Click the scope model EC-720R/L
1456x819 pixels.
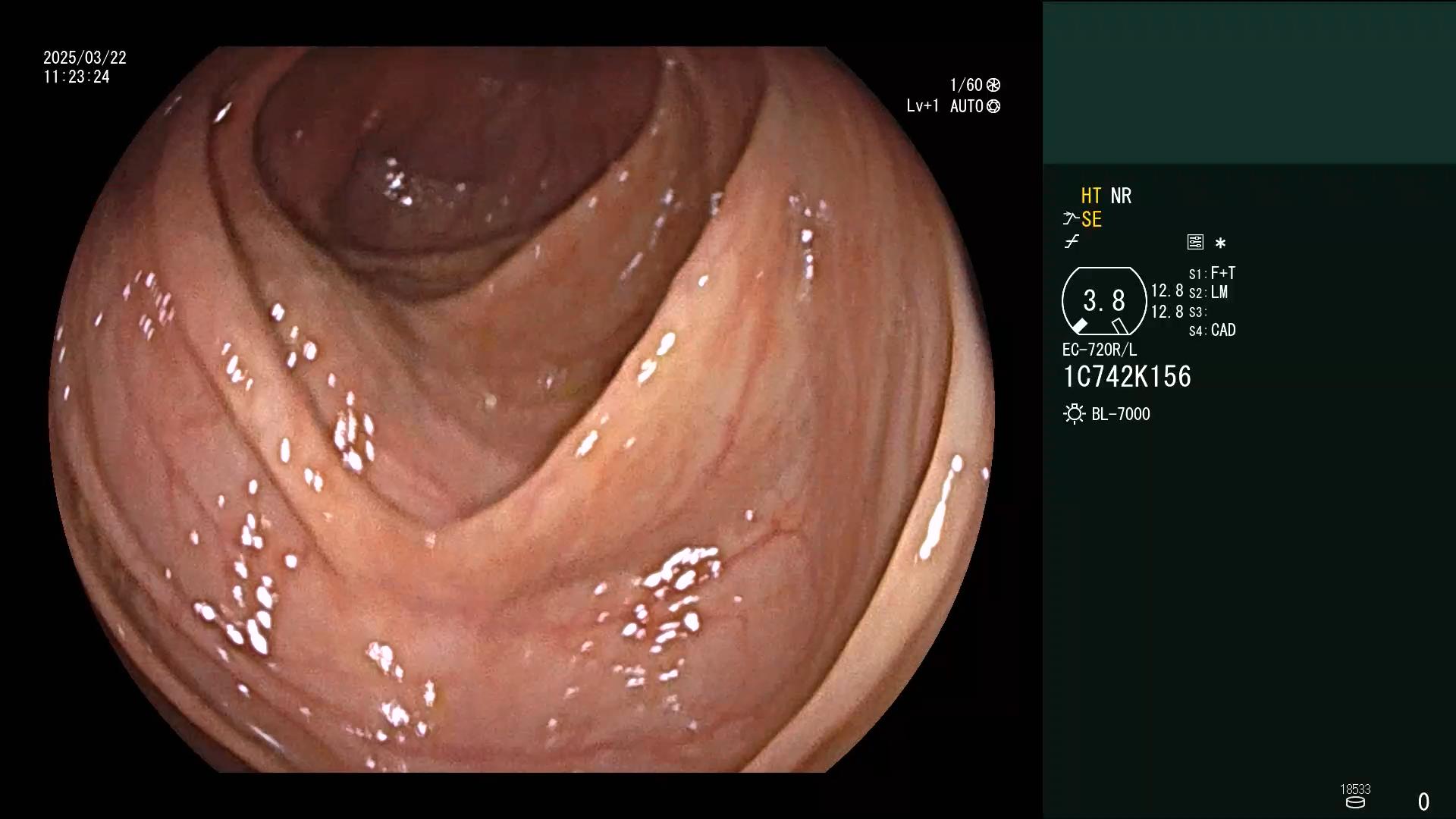(x=1100, y=350)
